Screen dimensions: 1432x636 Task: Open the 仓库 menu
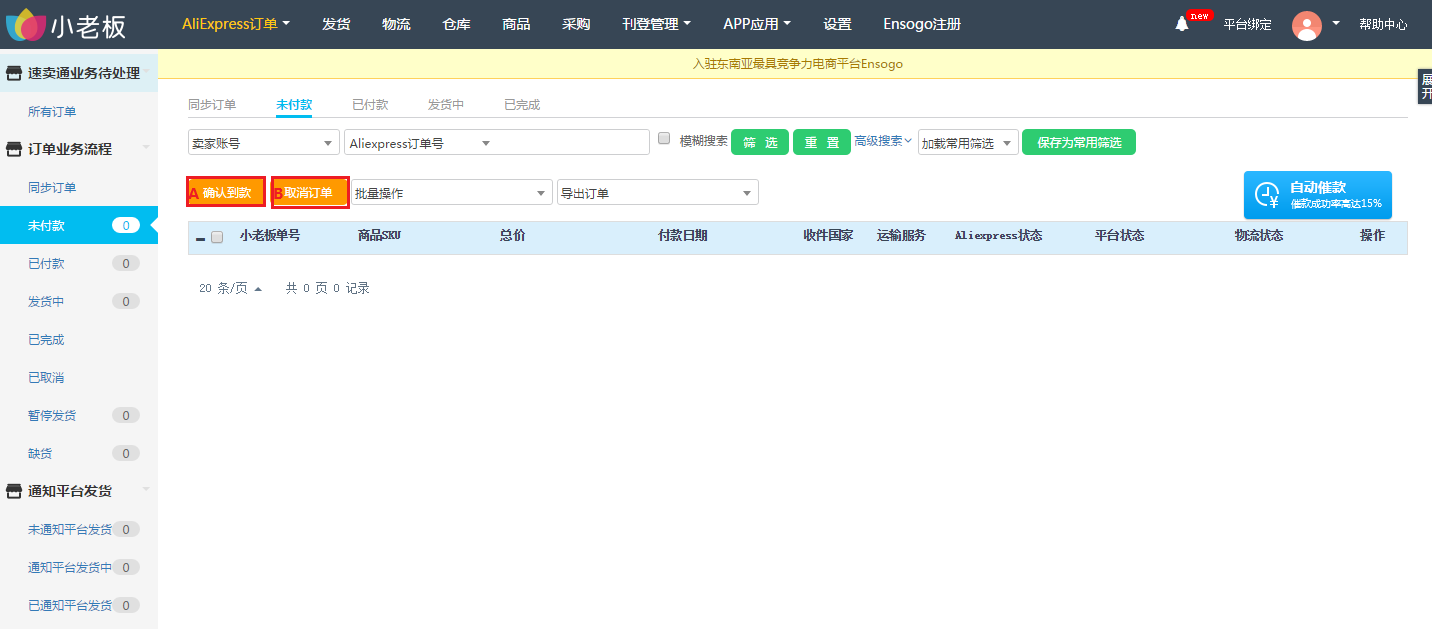pyautogui.click(x=456, y=24)
